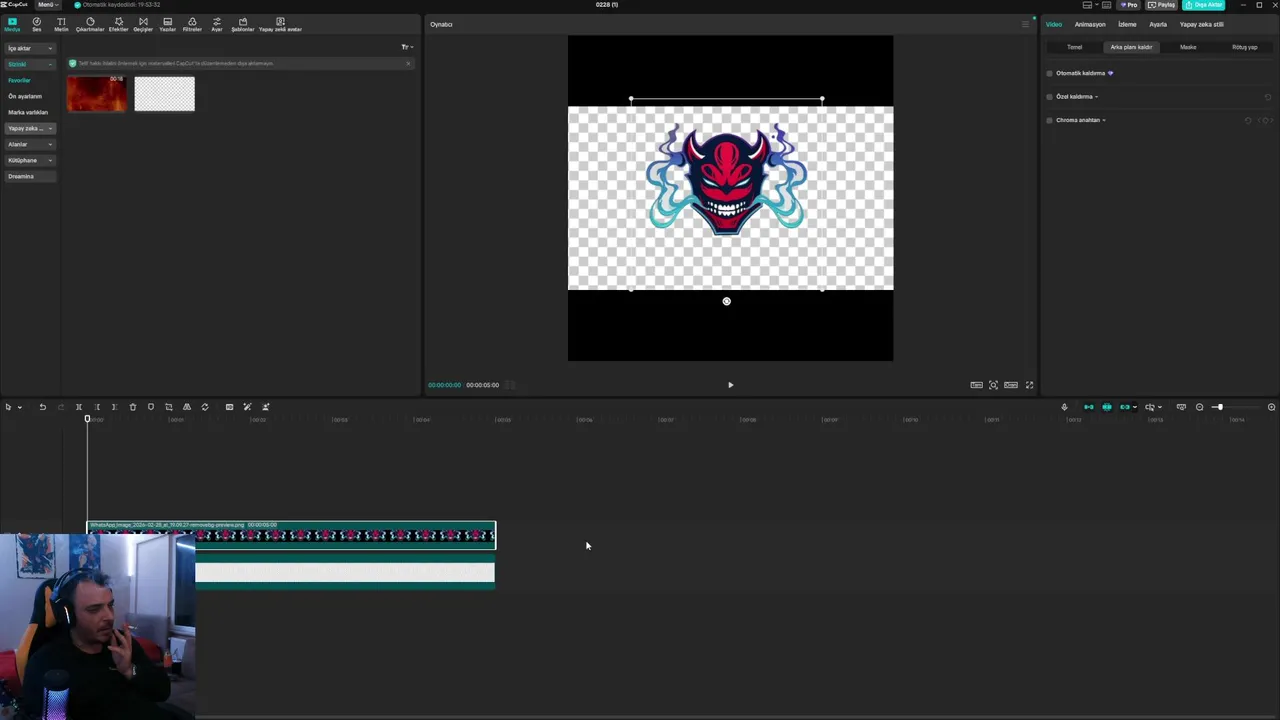This screenshot has height=720, width=1280.
Task: Open Favoriler in the media sidebar
Action: tap(20, 80)
